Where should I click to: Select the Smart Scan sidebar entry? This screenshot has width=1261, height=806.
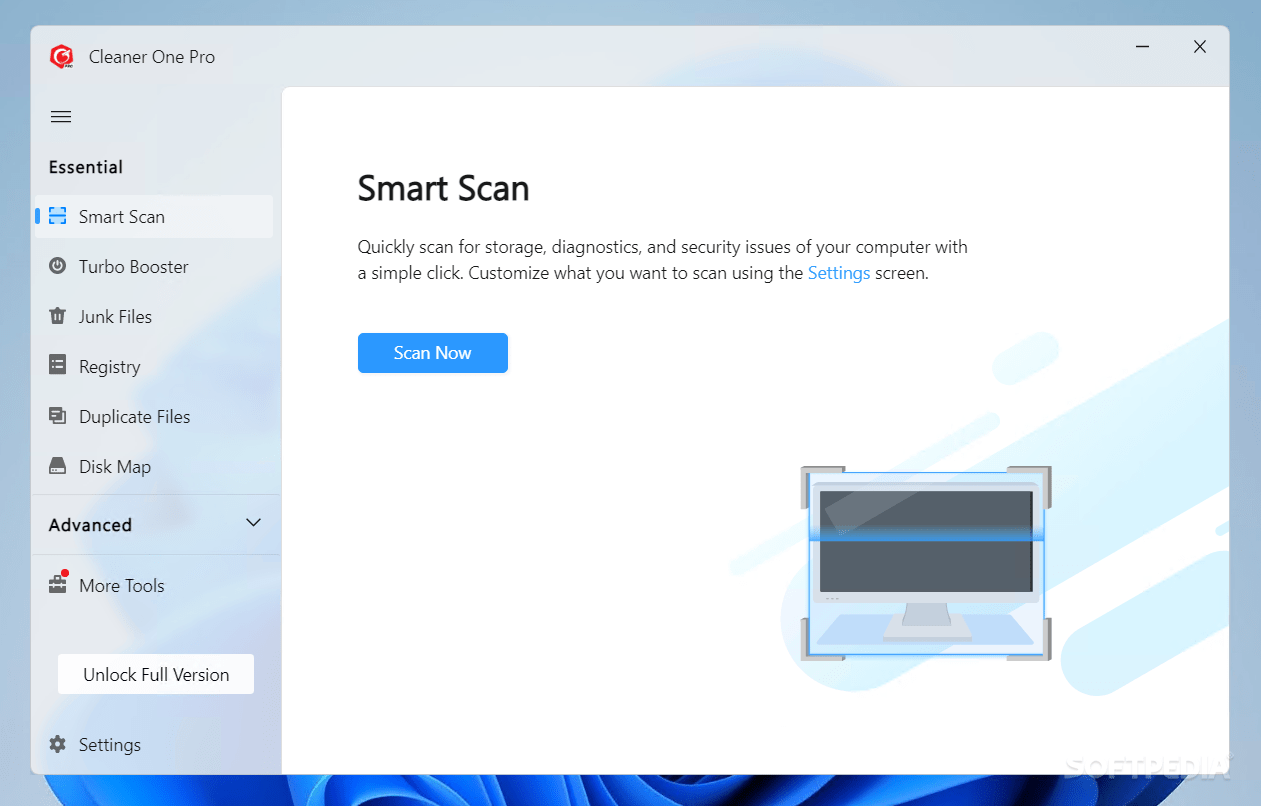click(x=122, y=216)
